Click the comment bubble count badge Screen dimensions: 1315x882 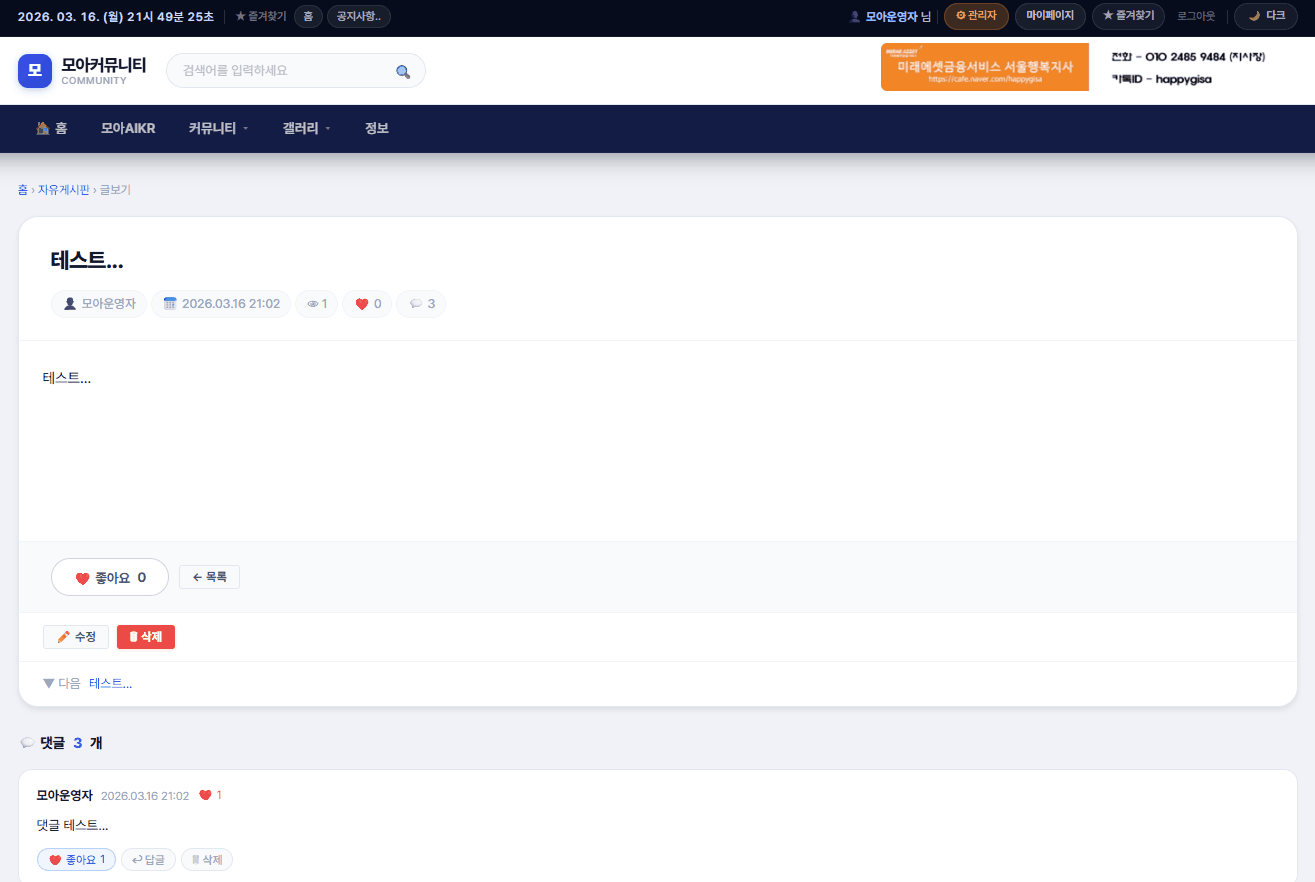421,304
